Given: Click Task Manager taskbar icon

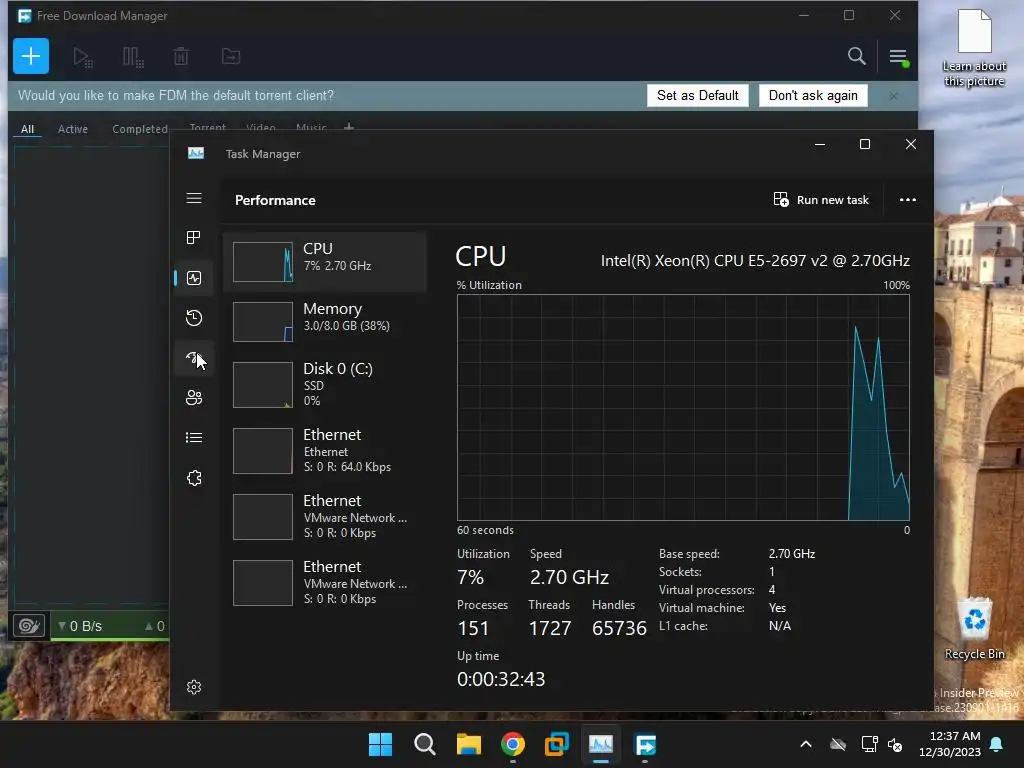Looking at the screenshot, I should [x=601, y=744].
